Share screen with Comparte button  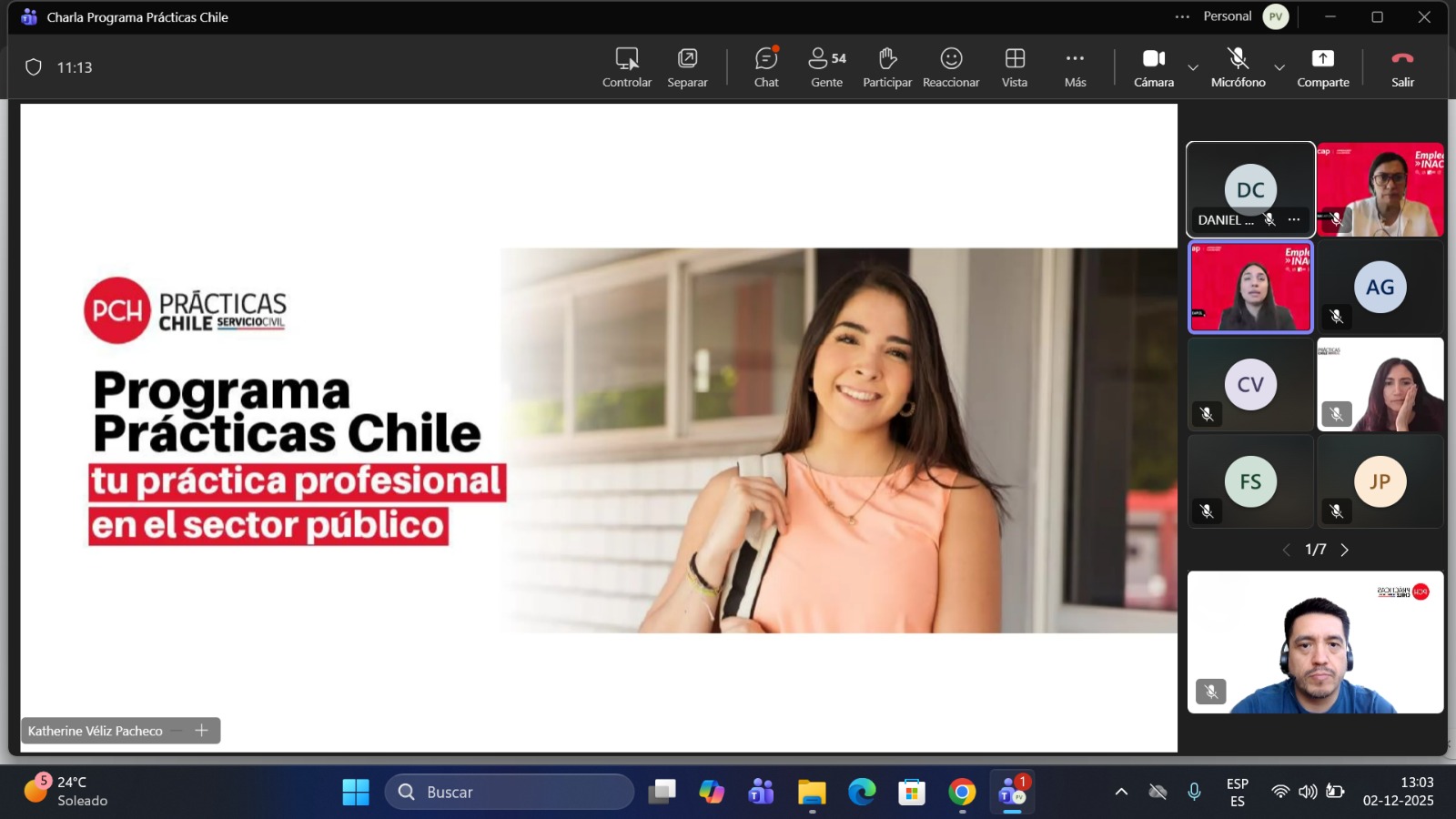point(1322,67)
